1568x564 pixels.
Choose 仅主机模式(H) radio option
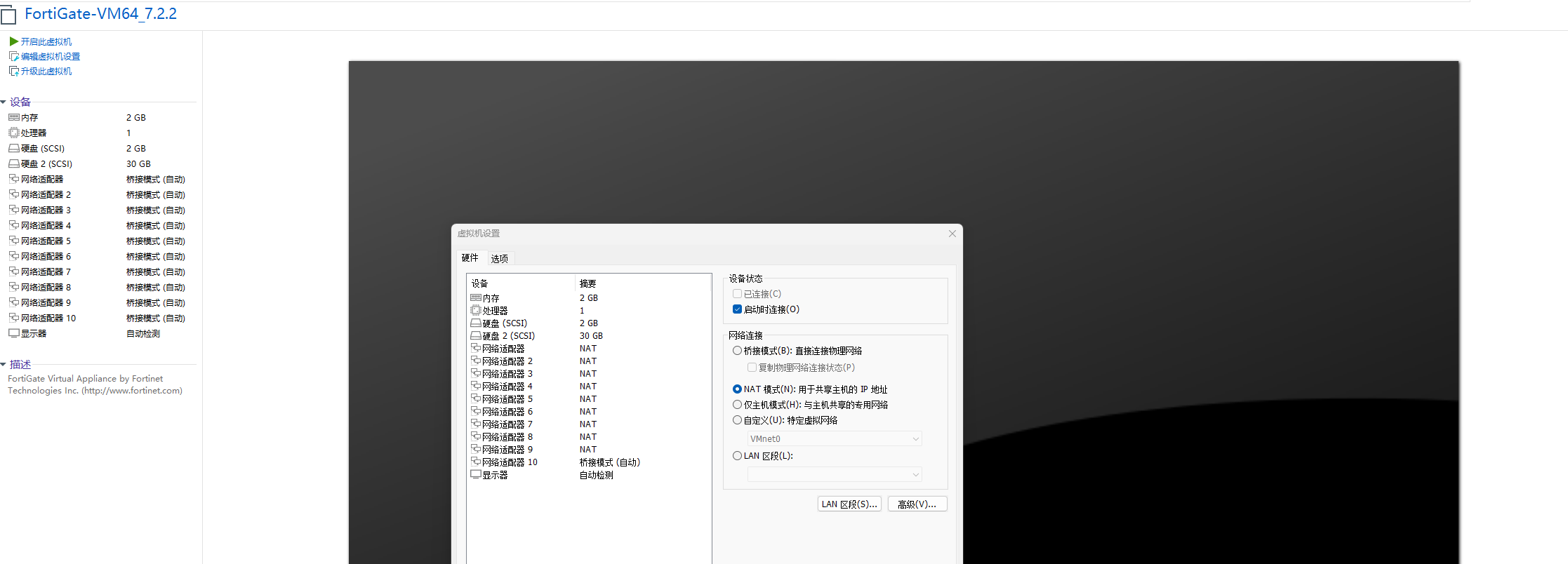[x=737, y=405]
